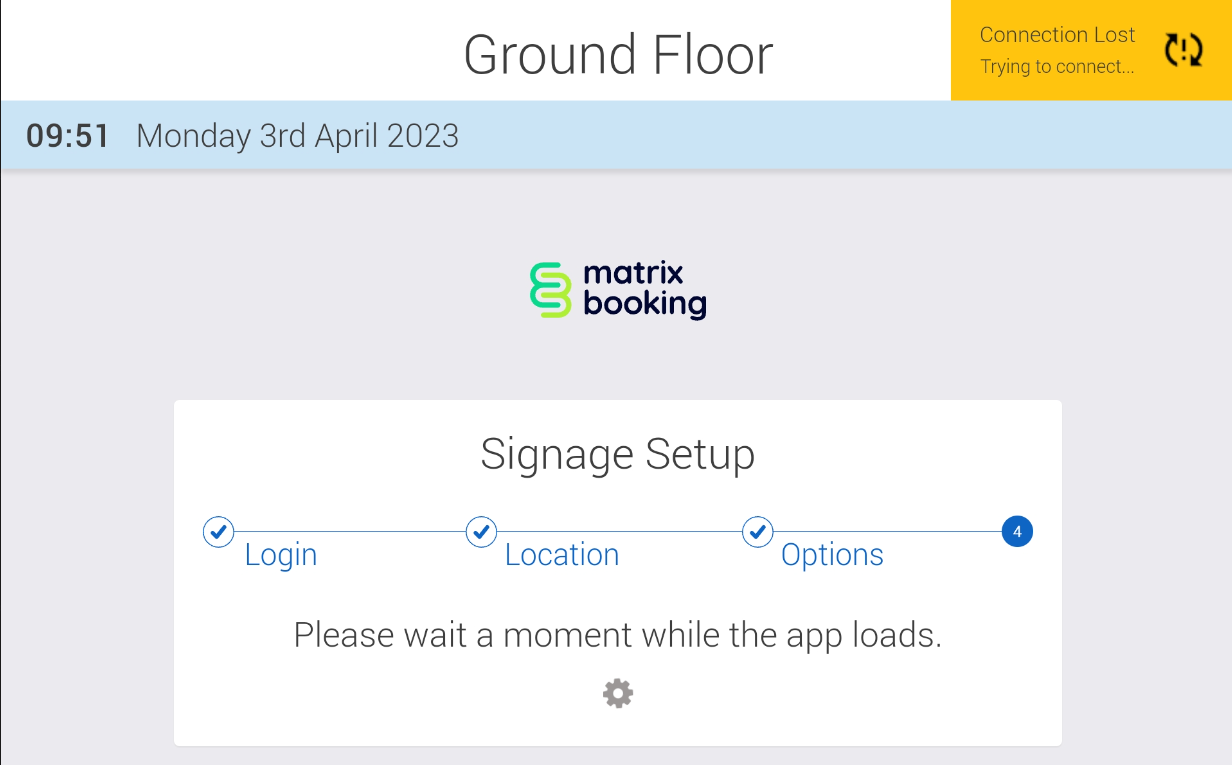
Task: Click the Monday 3rd April 2023 date
Action: 297,136
